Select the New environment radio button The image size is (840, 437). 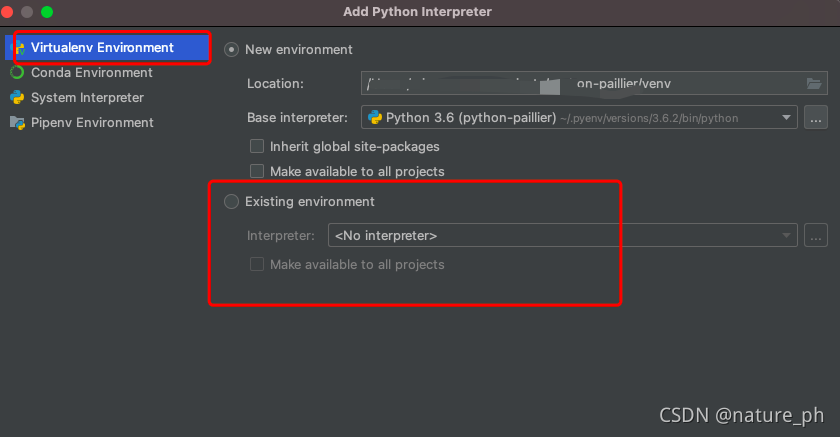click(x=231, y=50)
